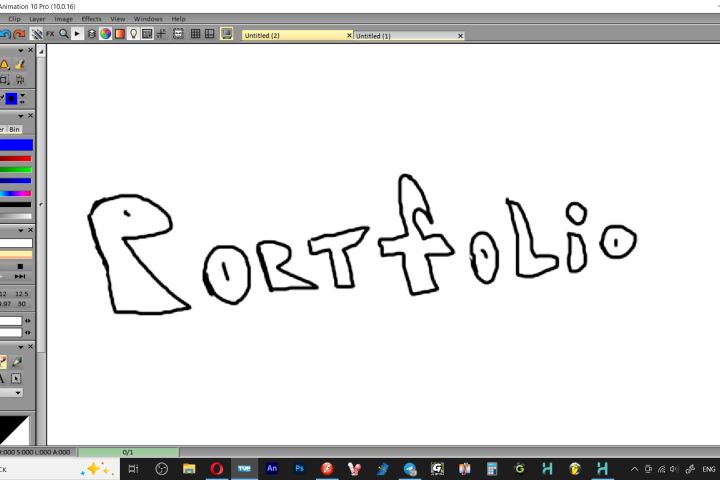Adjust the blue color slider
This screenshot has height=480, width=720.
(x=16, y=181)
